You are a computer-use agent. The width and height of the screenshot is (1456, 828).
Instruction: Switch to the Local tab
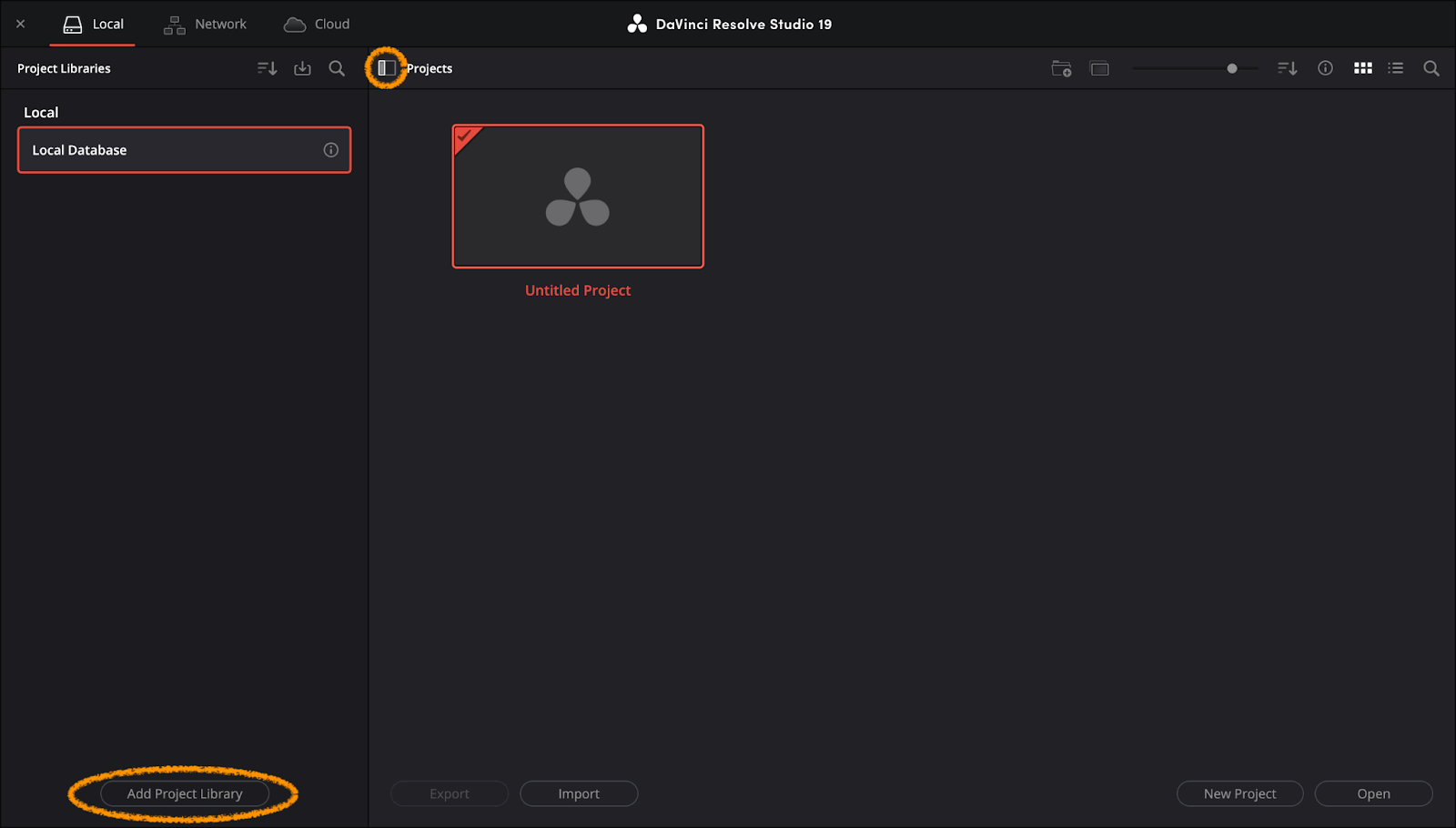pos(93,25)
